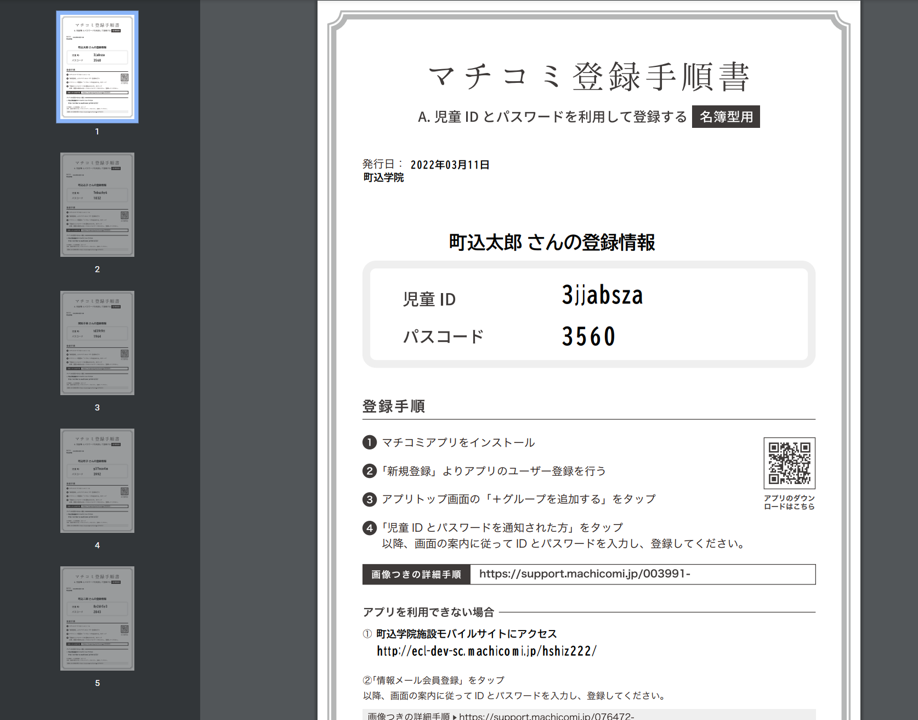Click the ecl-dev-sc.machicomi.jp/hshiz222/ URL
This screenshot has height=720, width=918.
point(487,651)
